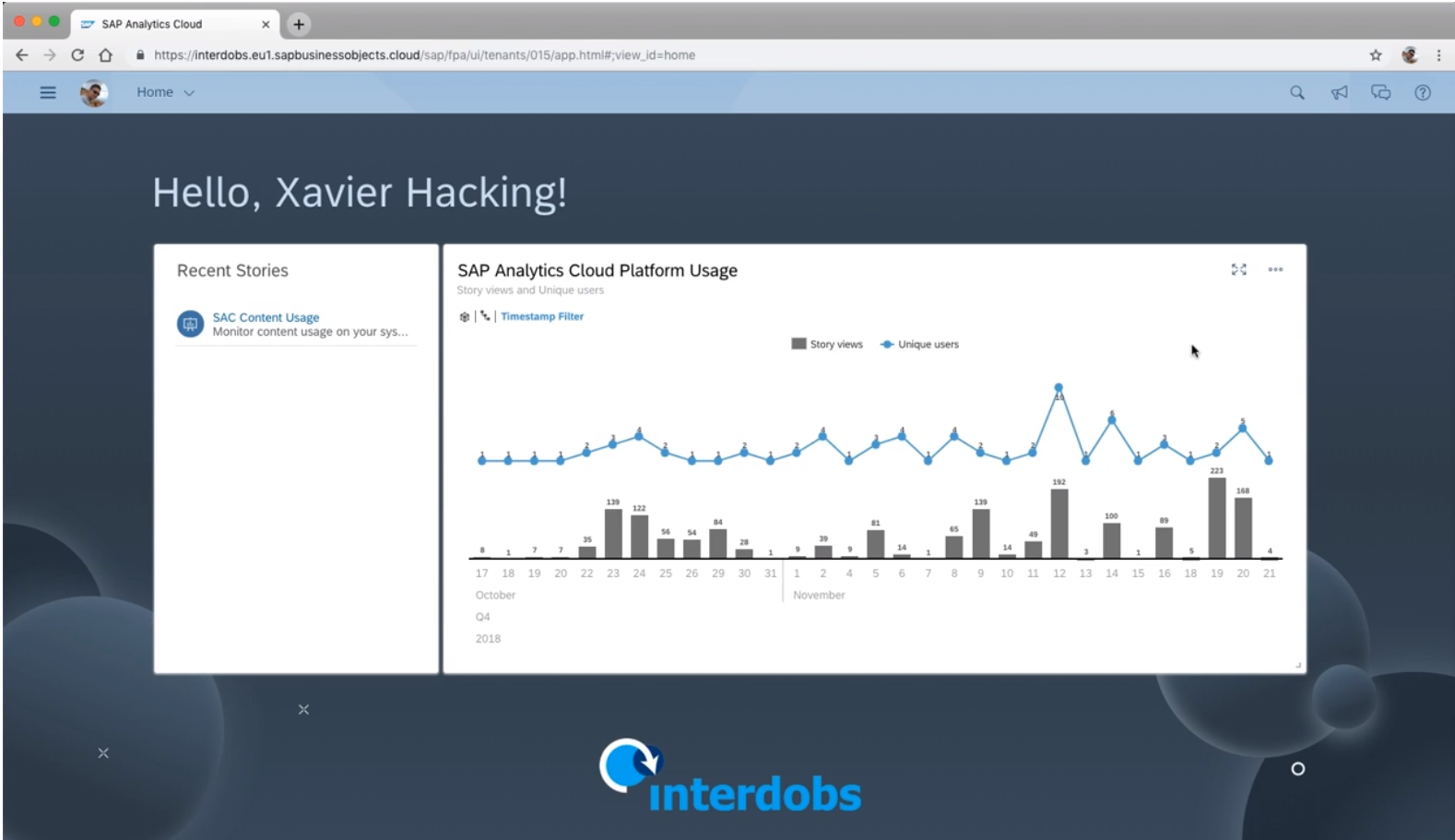The height and width of the screenshot is (840, 1455).
Task: Select the bar labeled 192
Action: (1059, 523)
